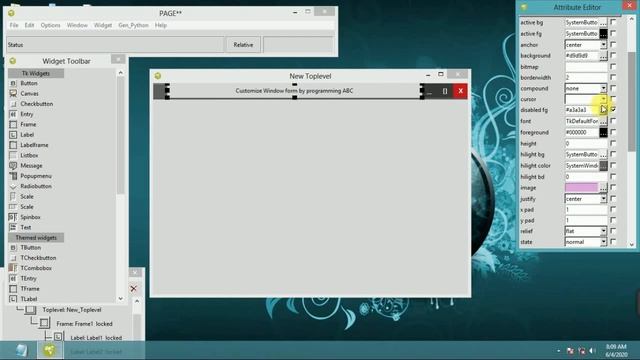Edit the x pad value field

click(586, 210)
